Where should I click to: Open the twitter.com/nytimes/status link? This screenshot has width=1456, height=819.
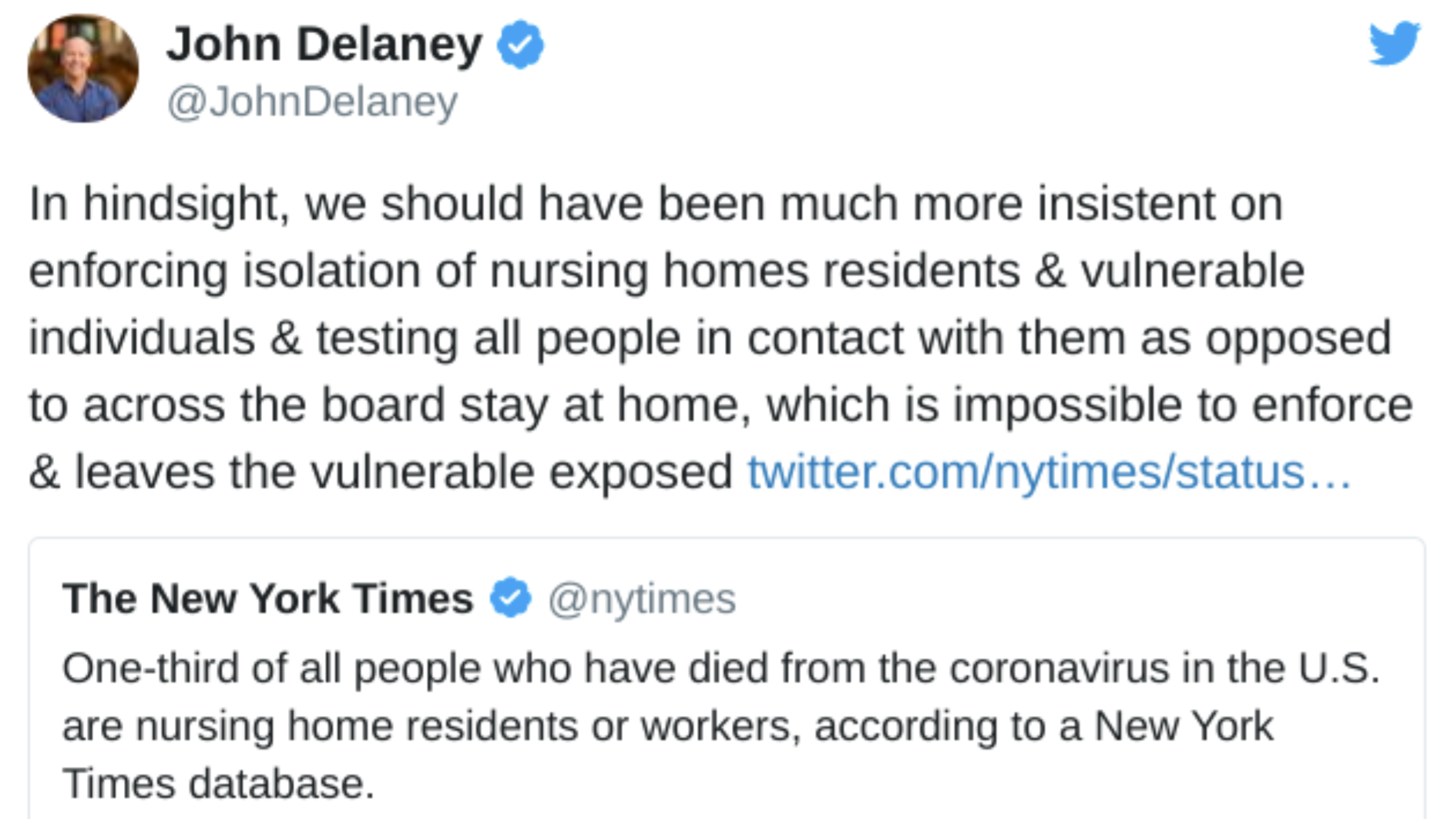click(1048, 472)
